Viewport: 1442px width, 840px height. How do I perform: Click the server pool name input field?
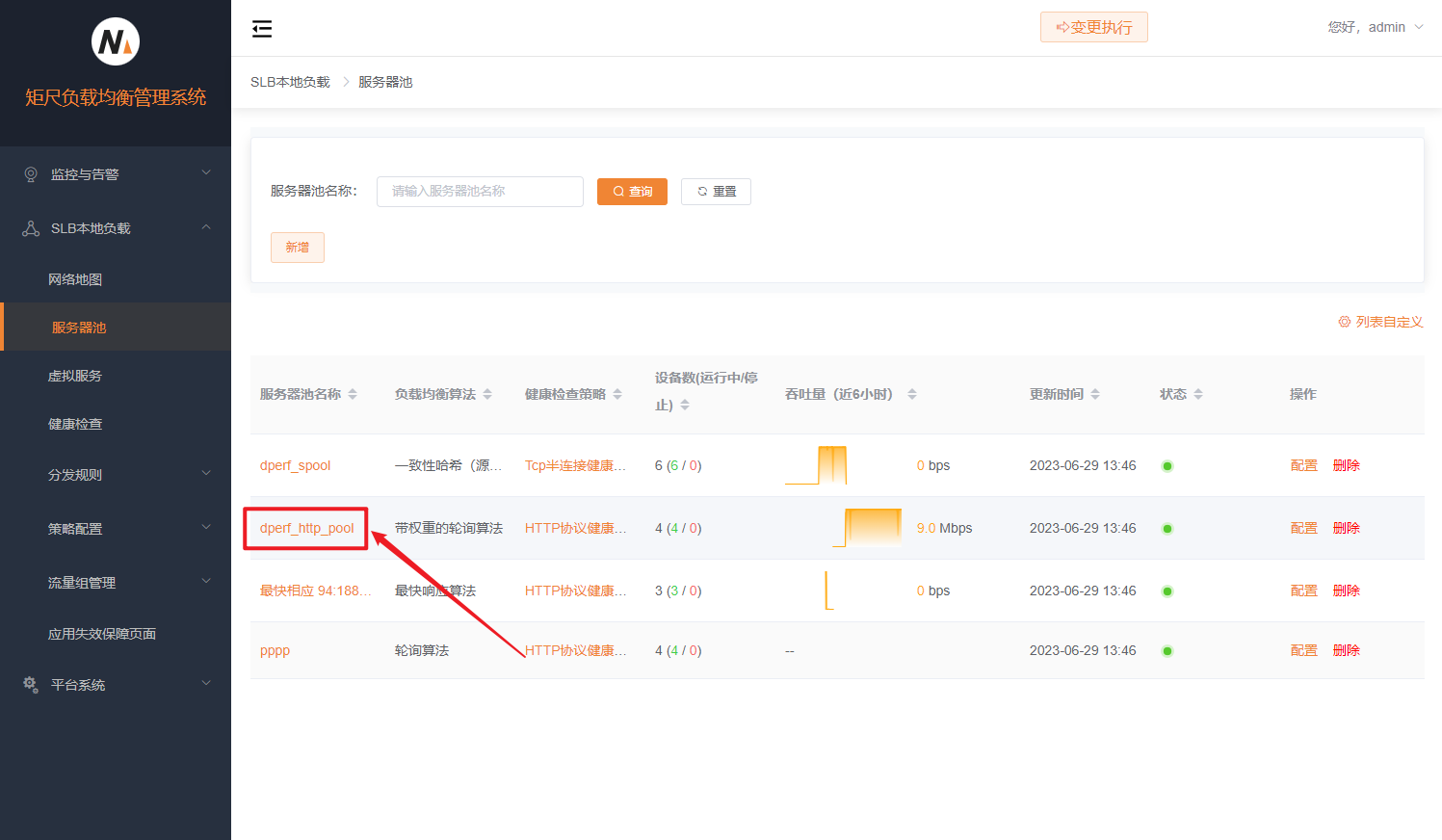coord(480,192)
